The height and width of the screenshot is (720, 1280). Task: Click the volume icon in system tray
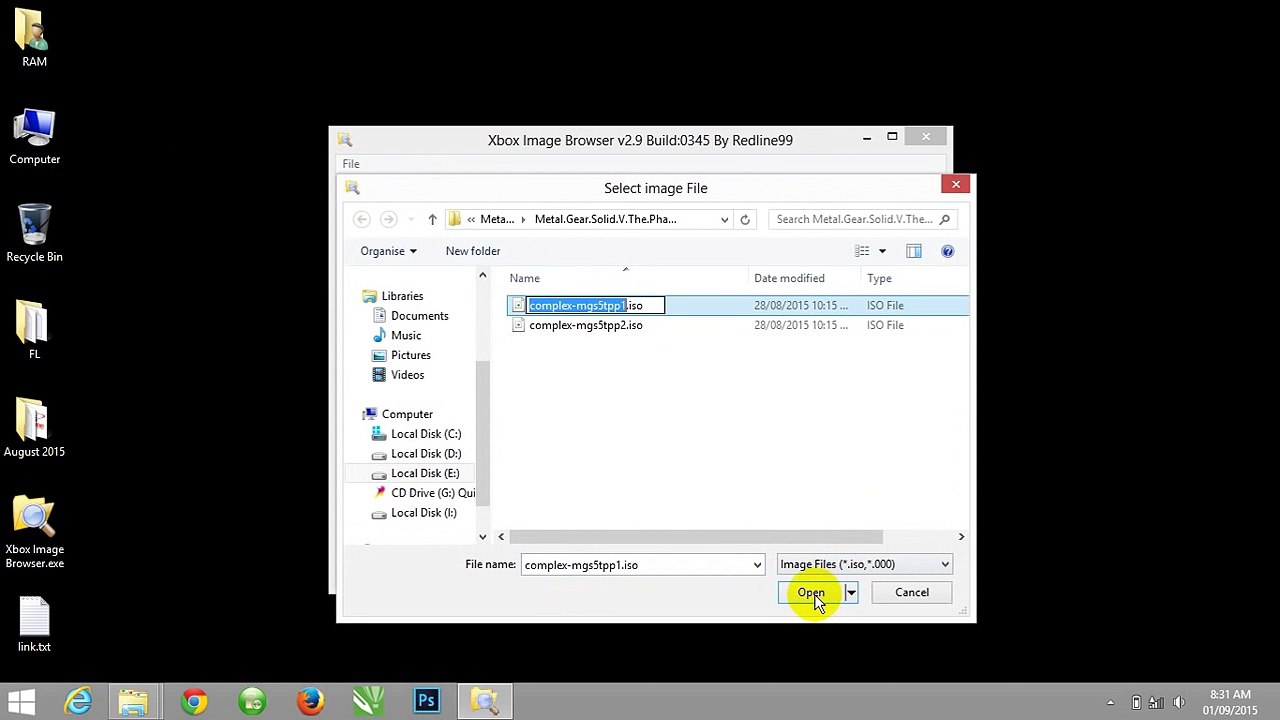click(1179, 702)
